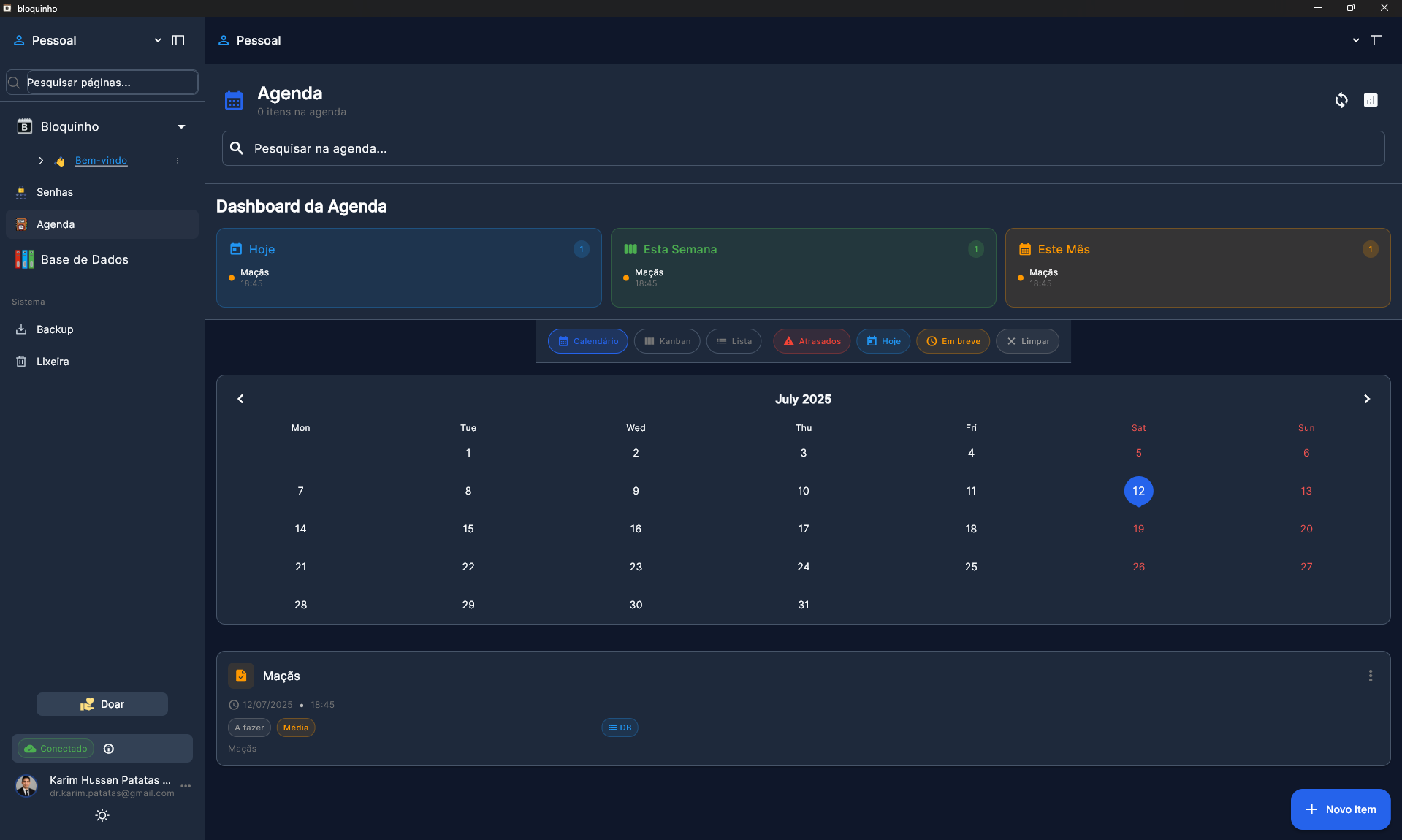Open user account options ellipsis

186,786
